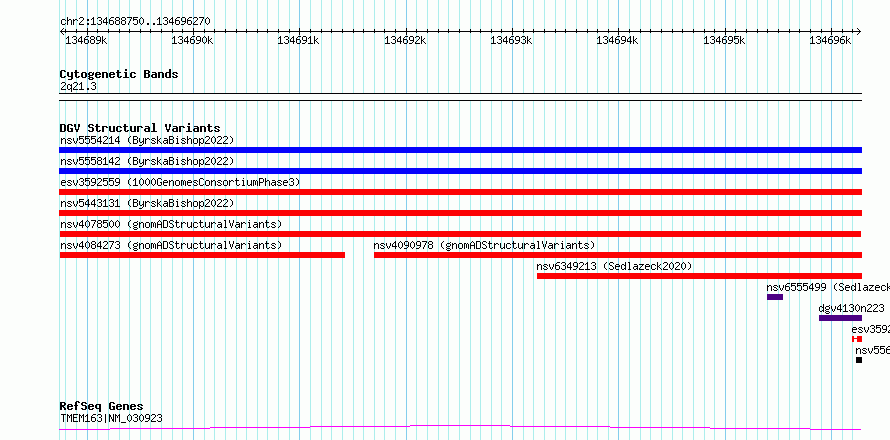The image size is (890, 440).
Task: Click the TMEM163|NM_030923 gene label
Action: click(x=111, y=418)
